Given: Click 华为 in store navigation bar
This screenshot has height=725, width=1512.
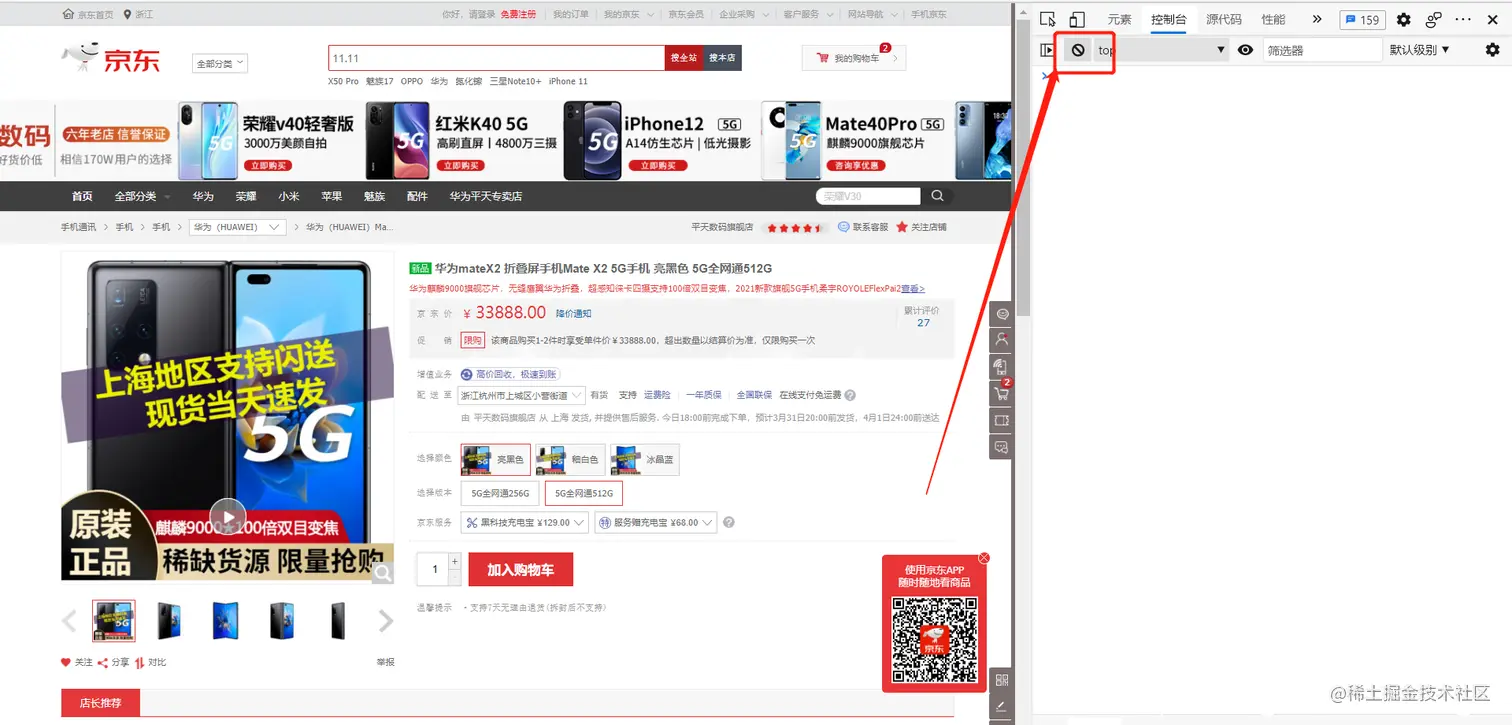Looking at the screenshot, I should coord(203,196).
